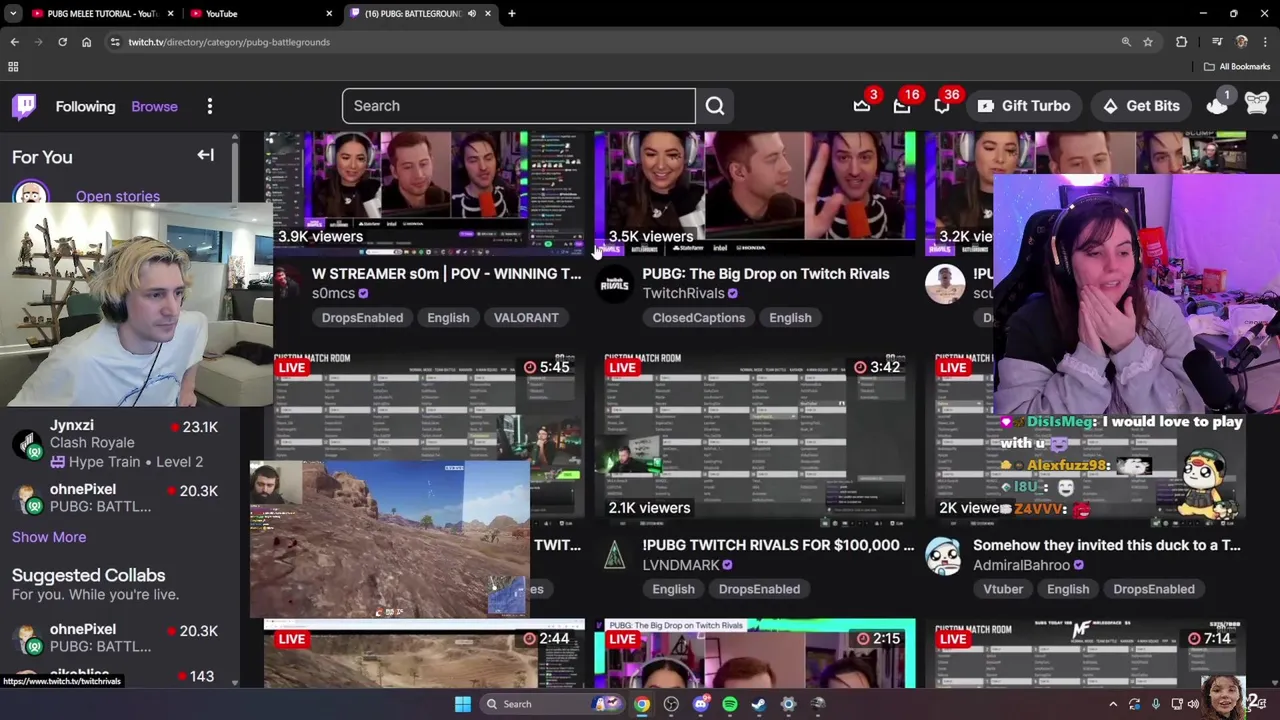Screen dimensions: 1280x720
Task: Open whispers icon with 36 badge
Action: click(x=942, y=106)
